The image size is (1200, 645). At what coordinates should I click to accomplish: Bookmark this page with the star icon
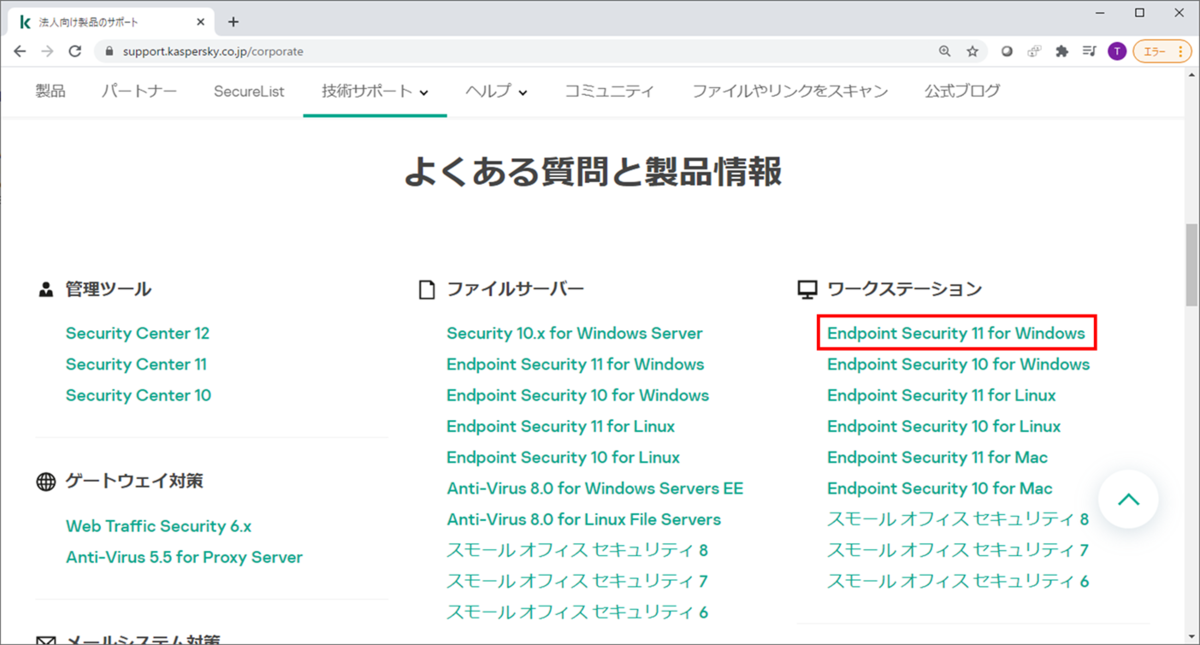tap(972, 51)
